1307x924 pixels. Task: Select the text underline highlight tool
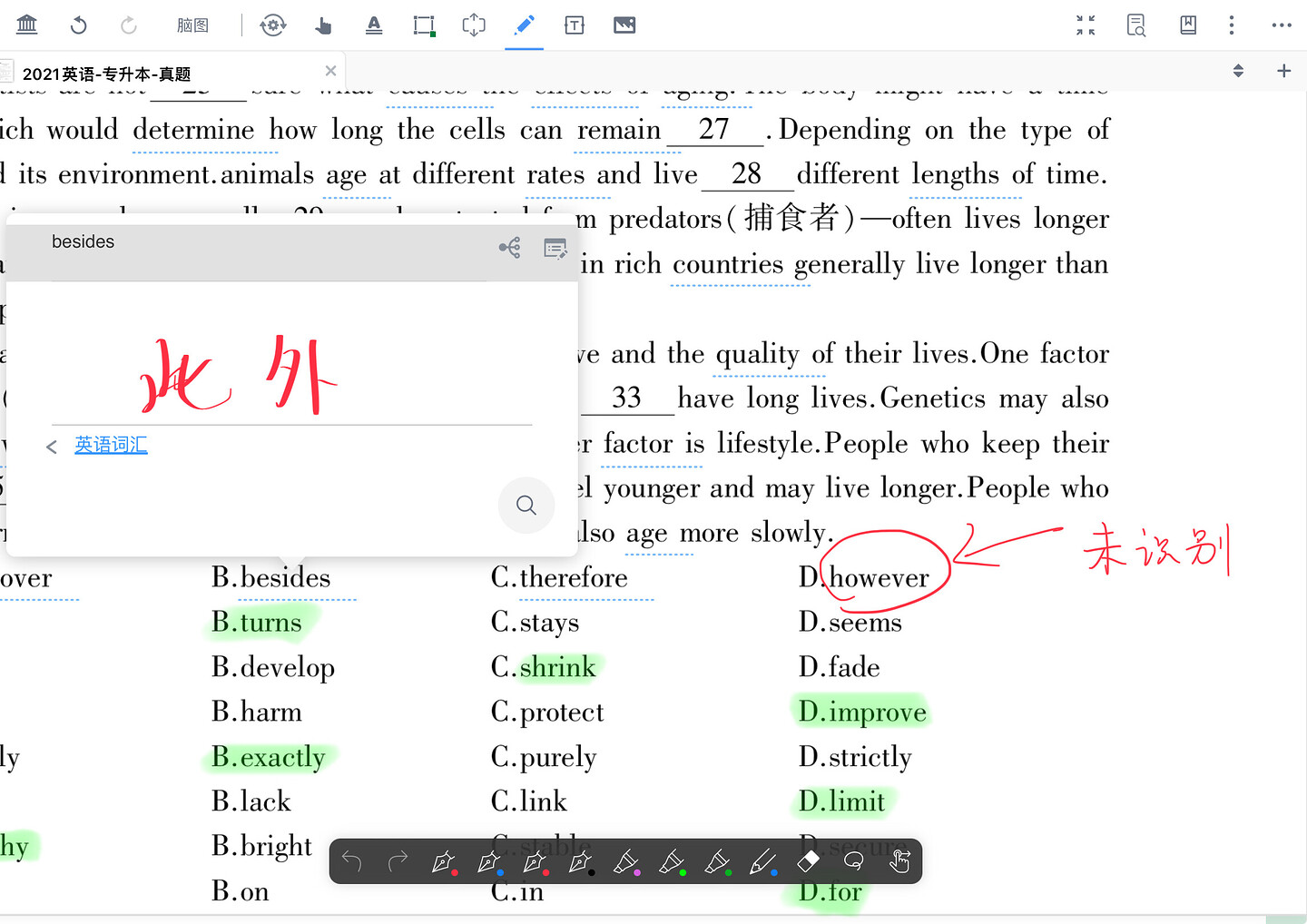click(374, 25)
